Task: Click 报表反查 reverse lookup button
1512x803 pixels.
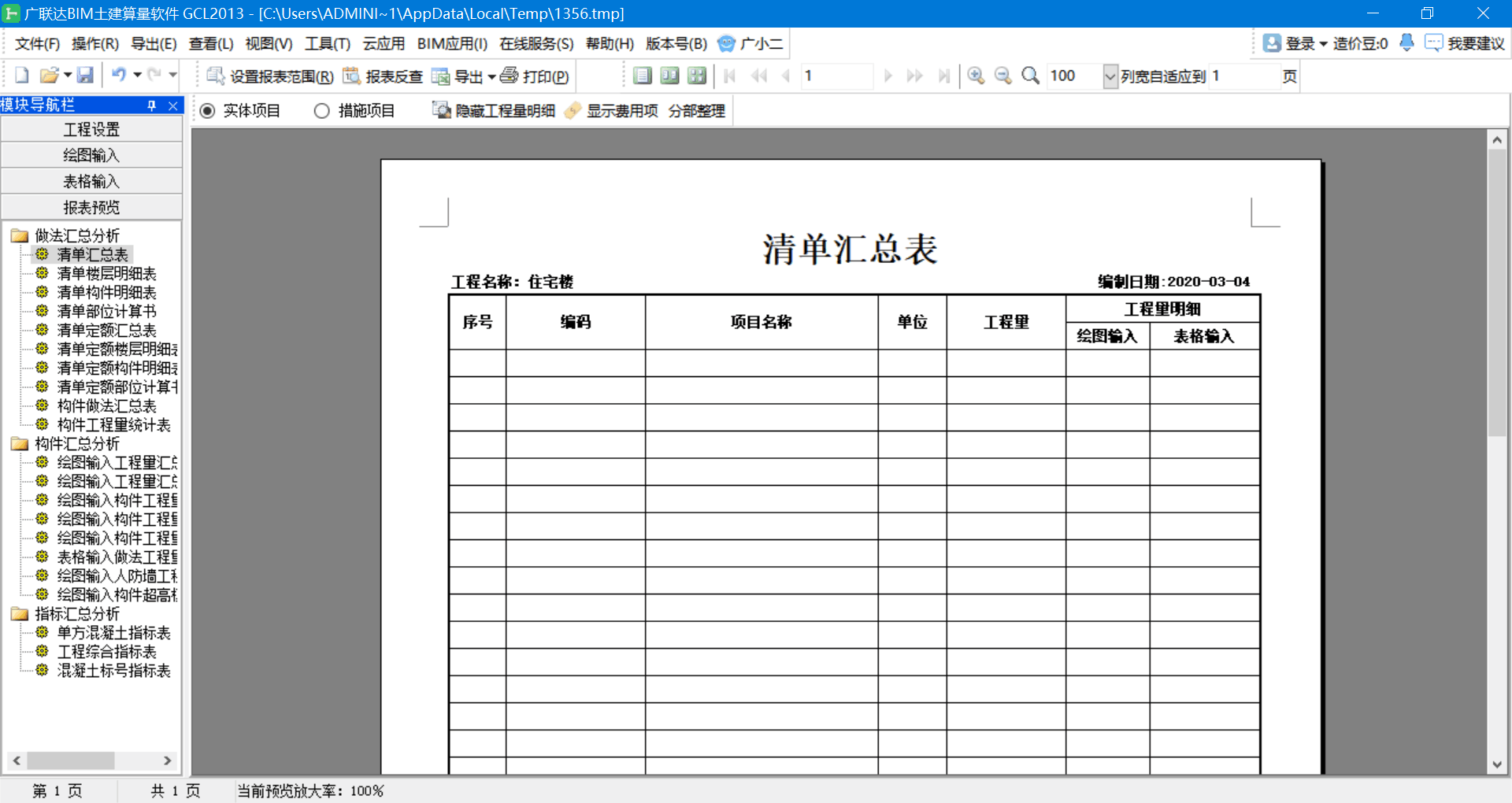Action: pyautogui.click(x=383, y=76)
